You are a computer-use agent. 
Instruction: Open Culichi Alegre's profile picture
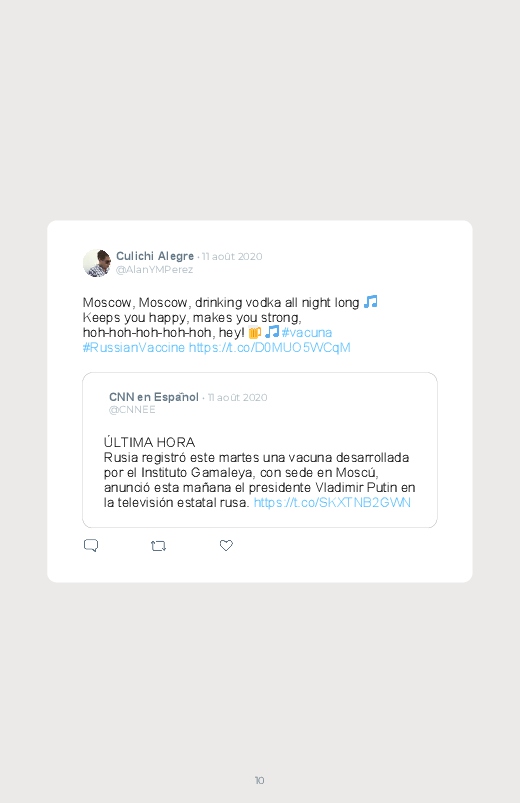tap(97, 263)
